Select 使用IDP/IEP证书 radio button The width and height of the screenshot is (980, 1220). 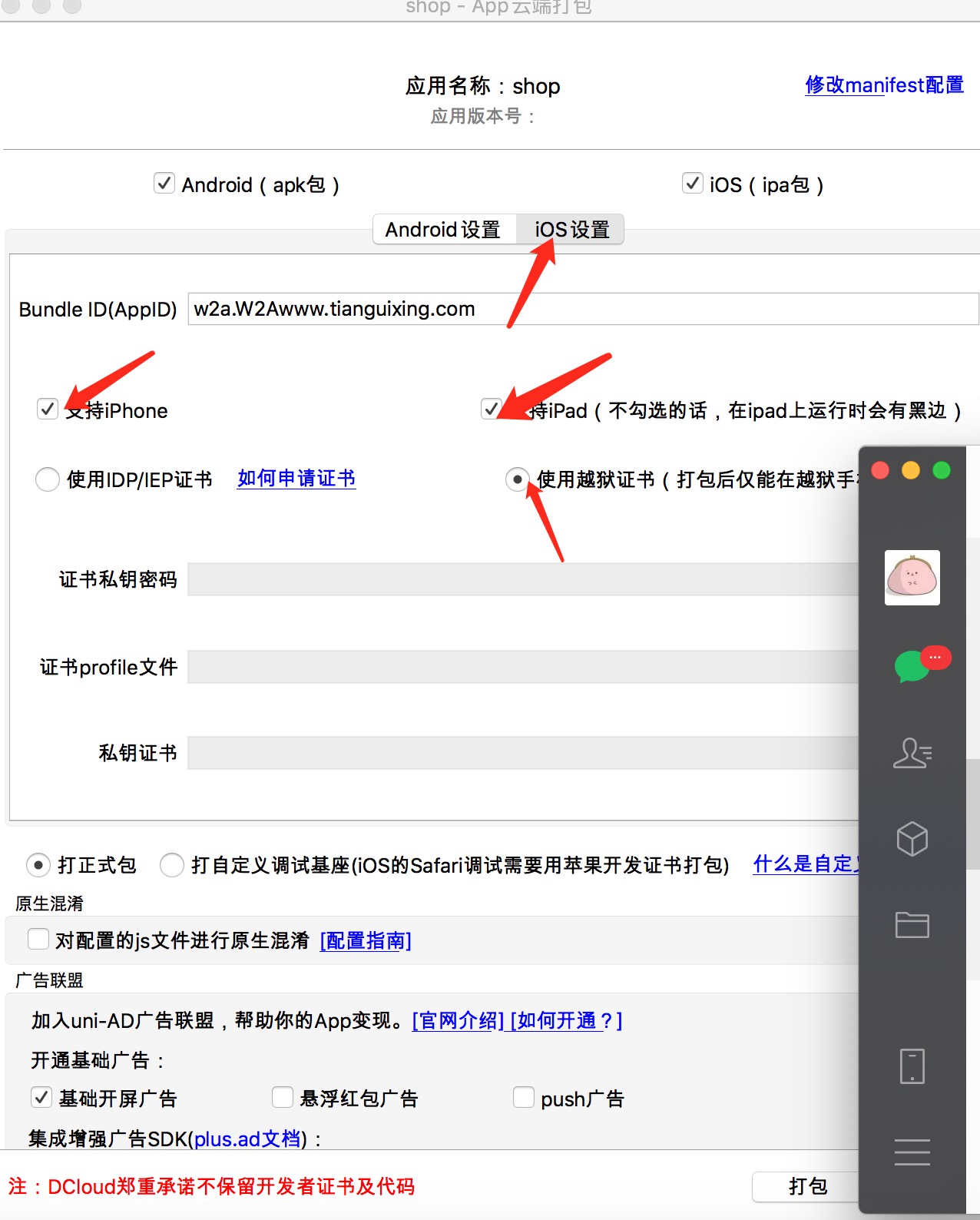tap(48, 479)
